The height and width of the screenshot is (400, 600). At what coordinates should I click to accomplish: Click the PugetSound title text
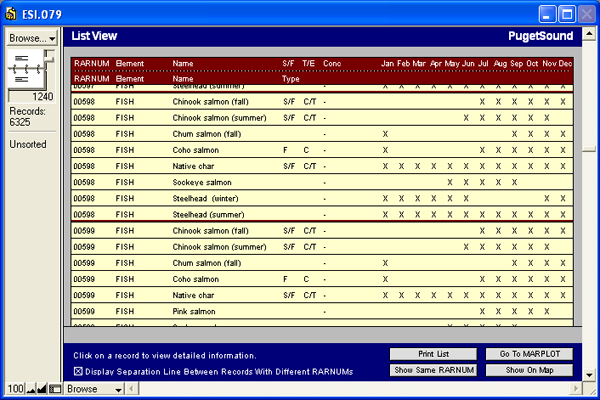(540, 36)
